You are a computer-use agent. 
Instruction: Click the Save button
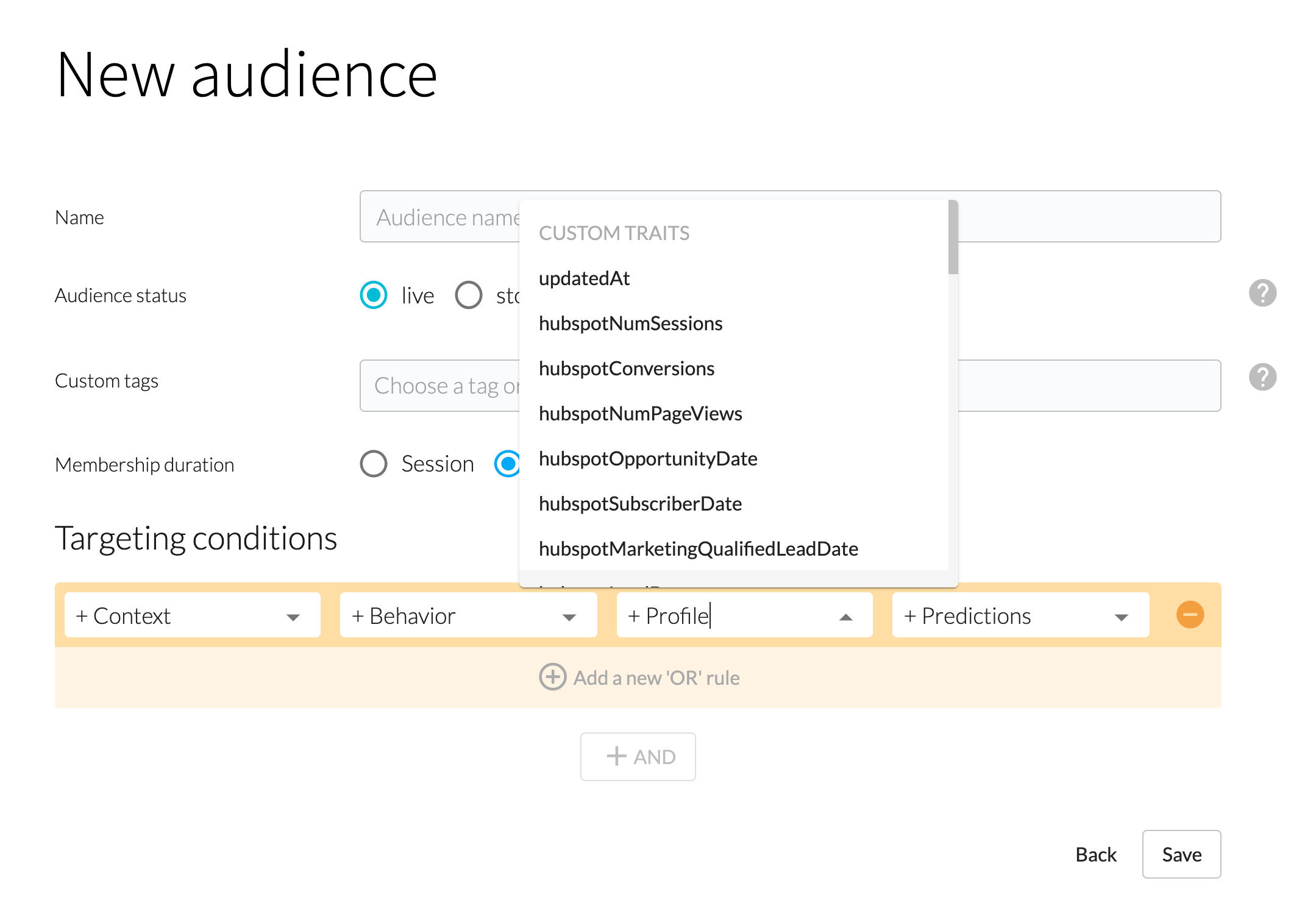pyautogui.click(x=1181, y=854)
